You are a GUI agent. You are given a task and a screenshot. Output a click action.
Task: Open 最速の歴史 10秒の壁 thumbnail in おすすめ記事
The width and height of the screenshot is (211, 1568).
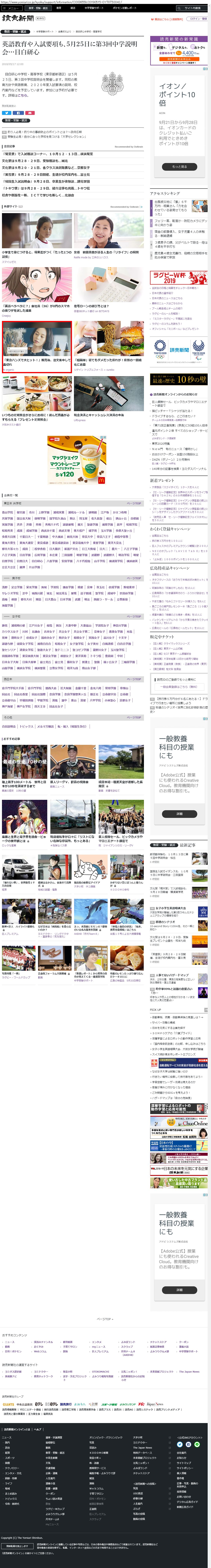click(24, 762)
